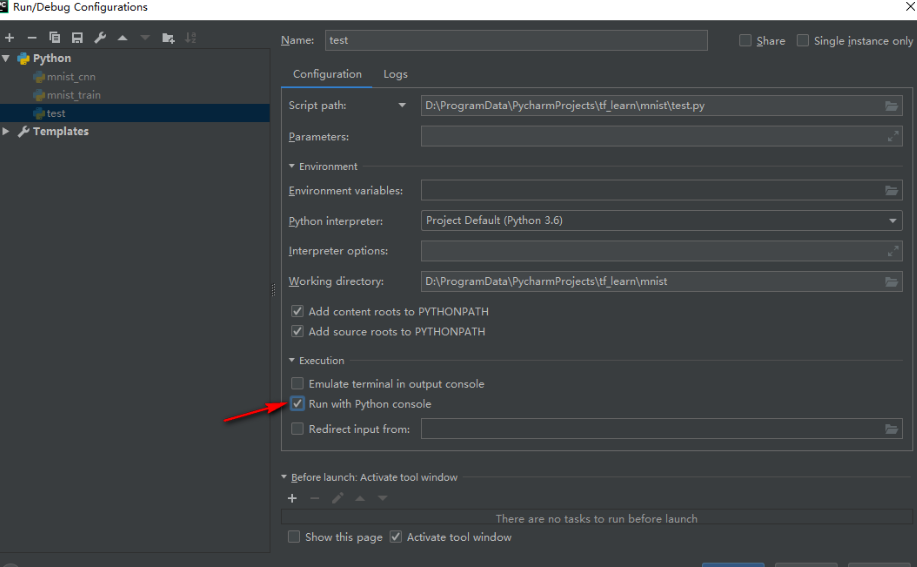
Task: Remove the selected configuration with minus icon
Action: tap(32, 38)
